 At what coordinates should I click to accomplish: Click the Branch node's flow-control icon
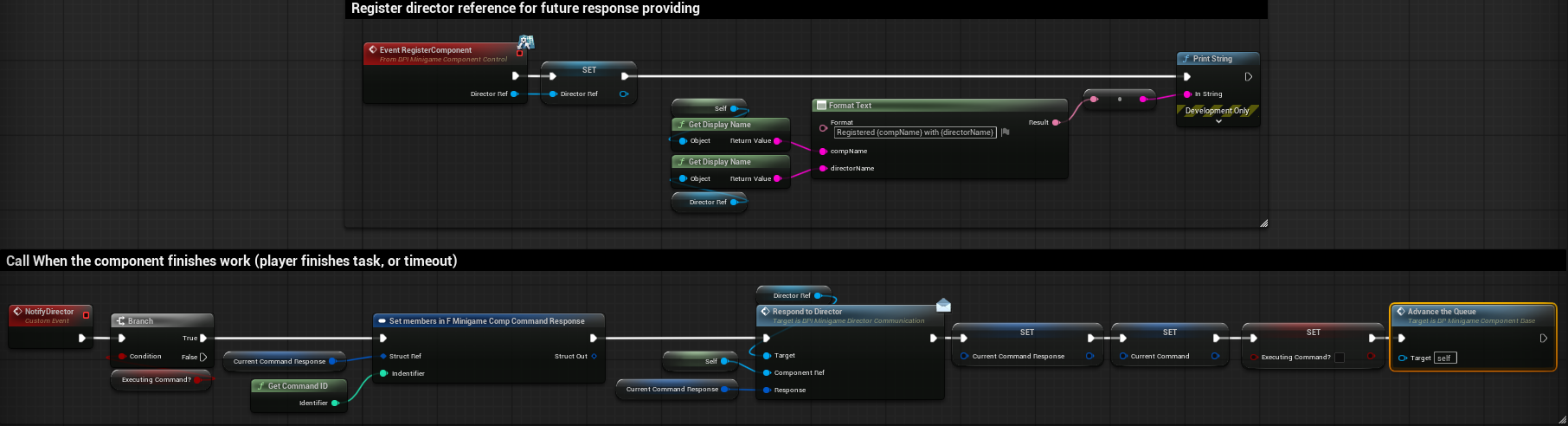click(x=120, y=321)
